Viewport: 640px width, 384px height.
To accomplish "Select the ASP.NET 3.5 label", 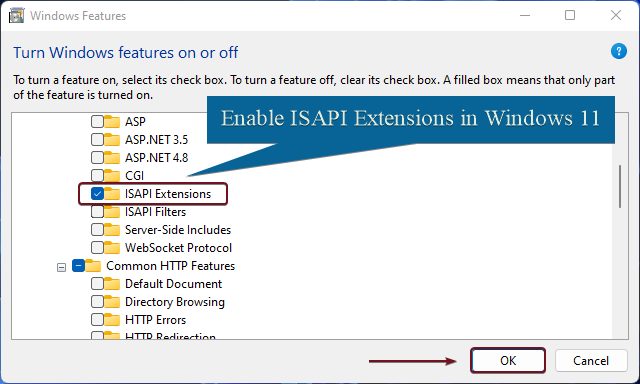I will tap(156, 140).
